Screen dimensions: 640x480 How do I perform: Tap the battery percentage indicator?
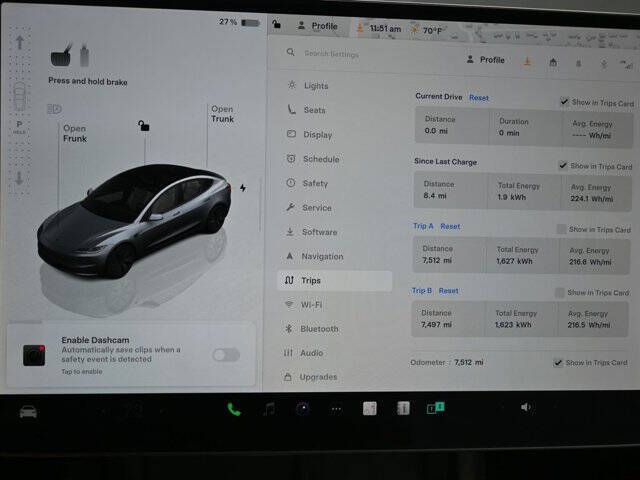click(x=240, y=22)
